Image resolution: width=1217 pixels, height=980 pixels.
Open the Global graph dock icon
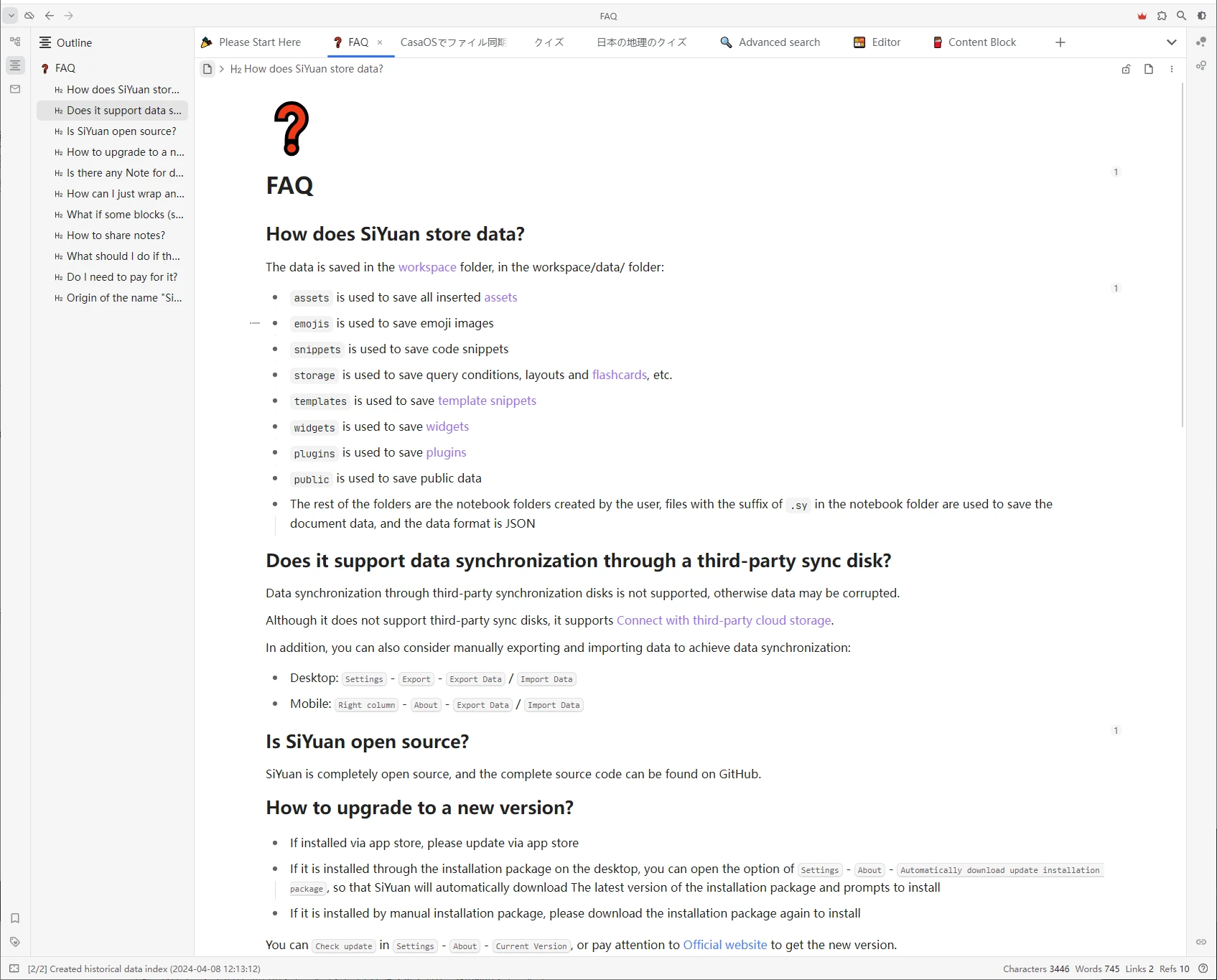[x=1201, y=65]
